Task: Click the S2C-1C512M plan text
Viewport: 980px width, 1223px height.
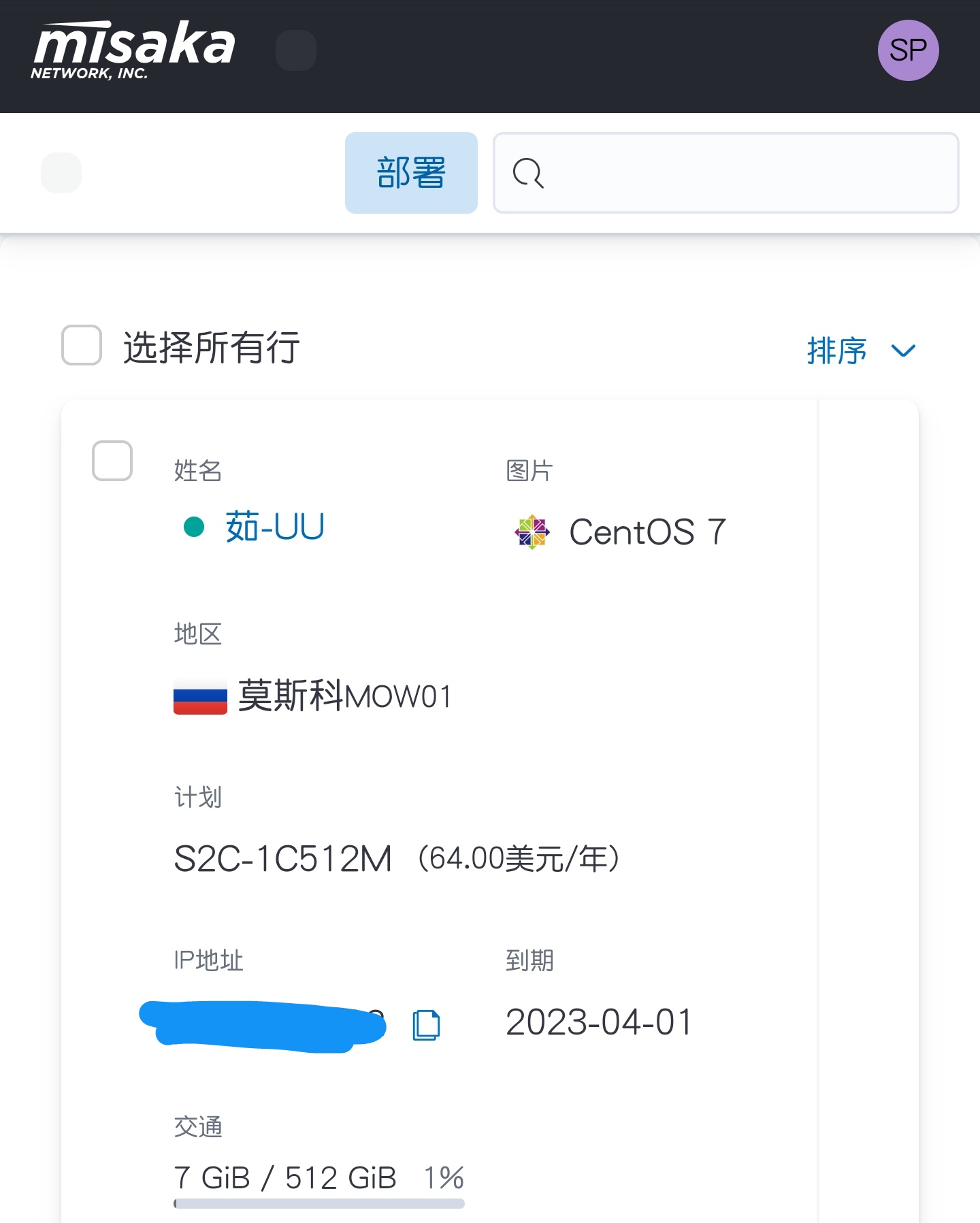Action: click(x=283, y=858)
